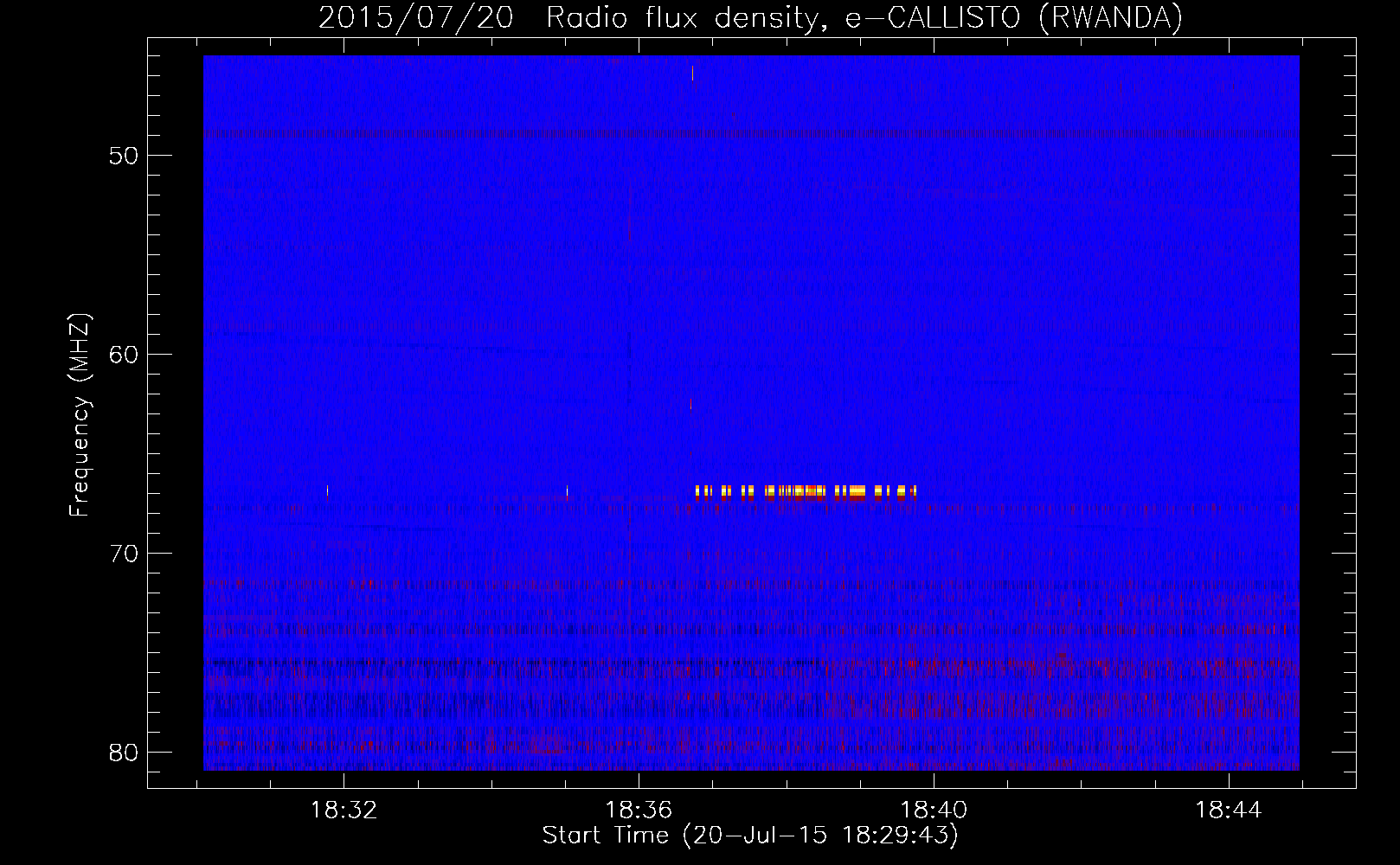Image resolution: width=1400 pixels, height=865 pixels.
Task: Click the 18:40 time tick label
Action: (x=934, y=811)
